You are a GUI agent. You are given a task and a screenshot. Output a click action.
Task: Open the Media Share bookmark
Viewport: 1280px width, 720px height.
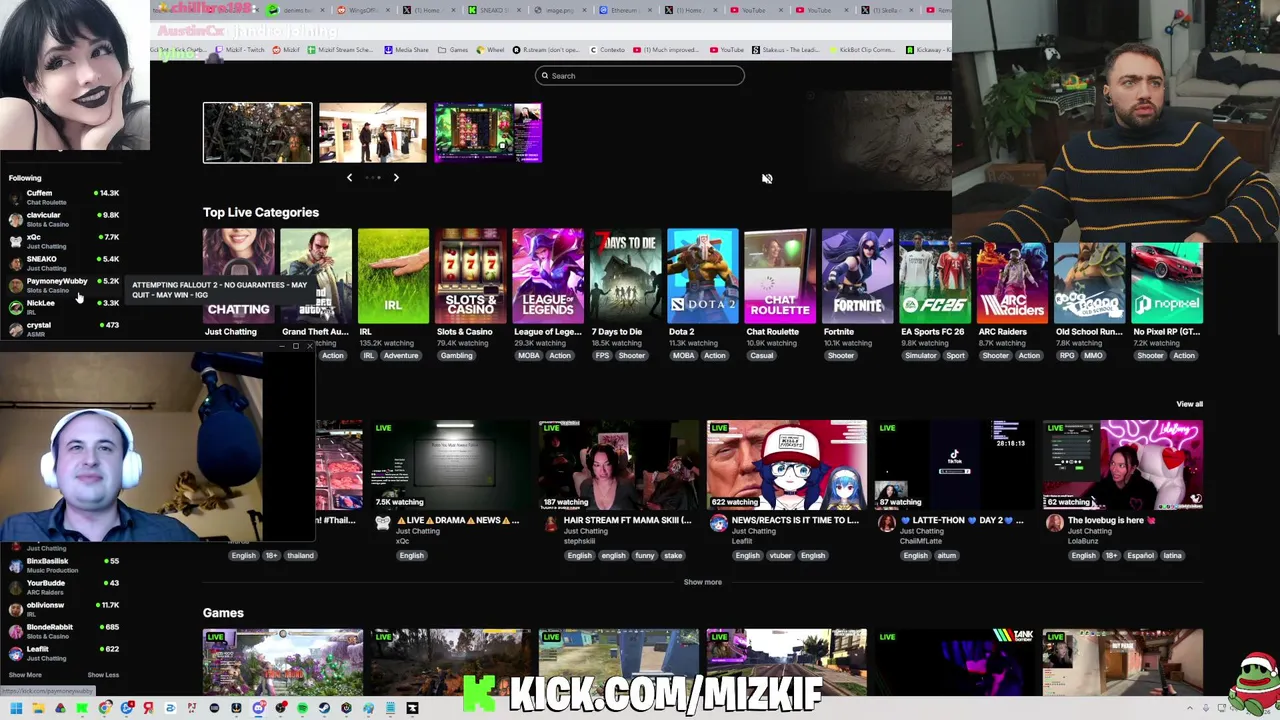[x=406, y=50]
